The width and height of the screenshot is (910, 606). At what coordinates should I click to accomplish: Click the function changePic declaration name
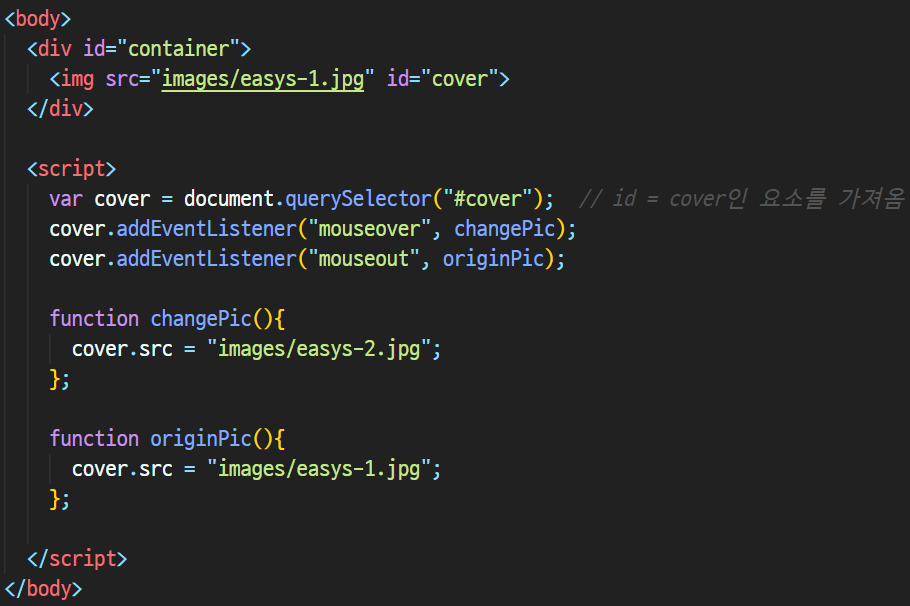pos(201,319)
